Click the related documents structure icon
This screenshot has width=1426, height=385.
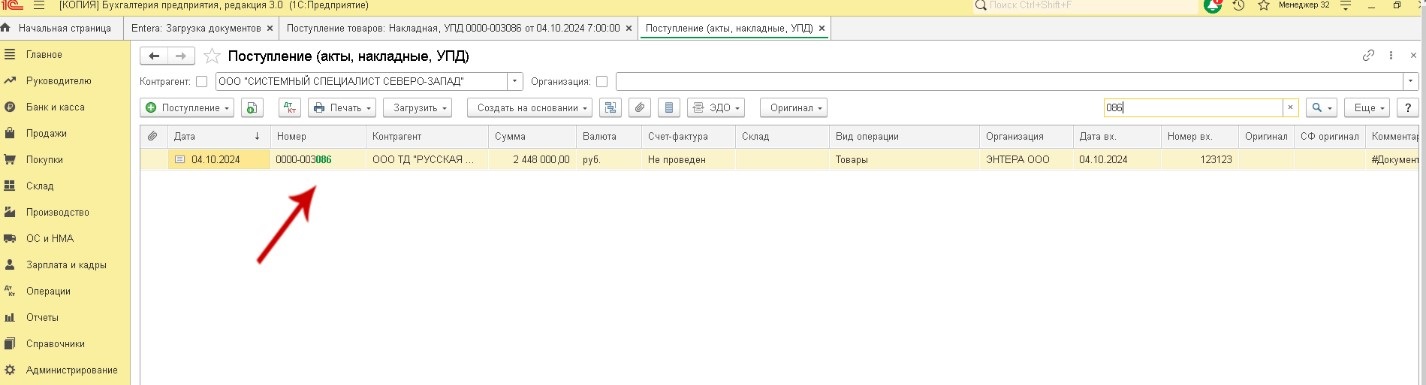point(610,107)
